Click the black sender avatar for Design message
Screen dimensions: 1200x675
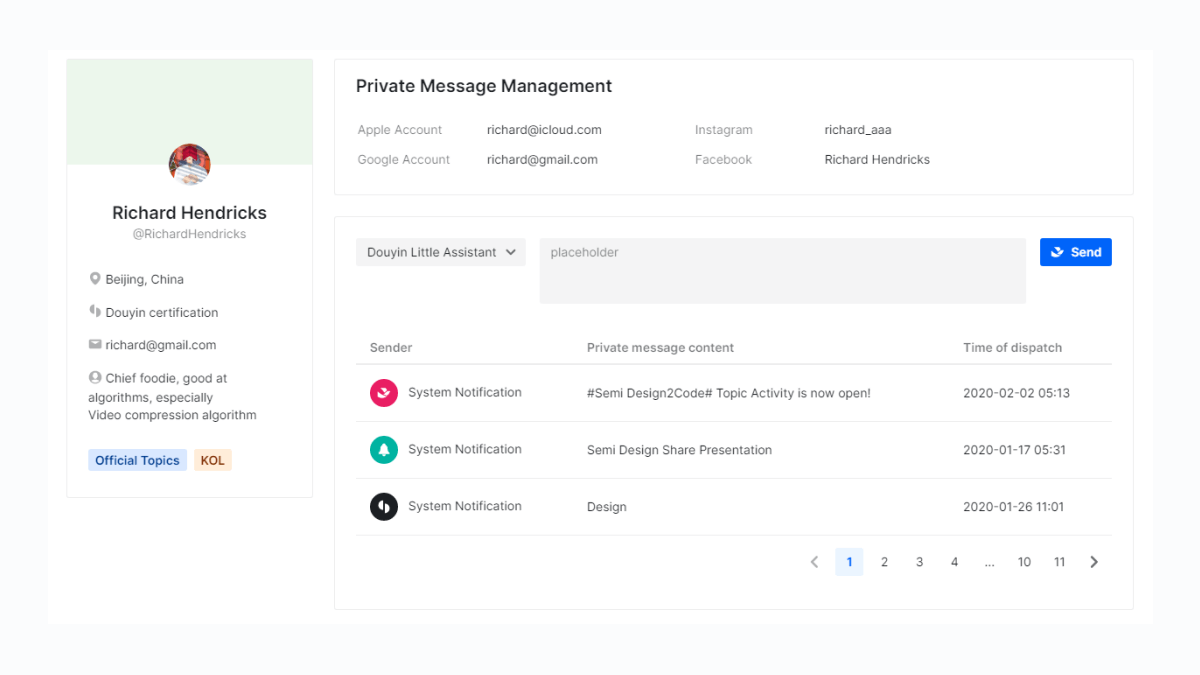click(x=384, y=507)
